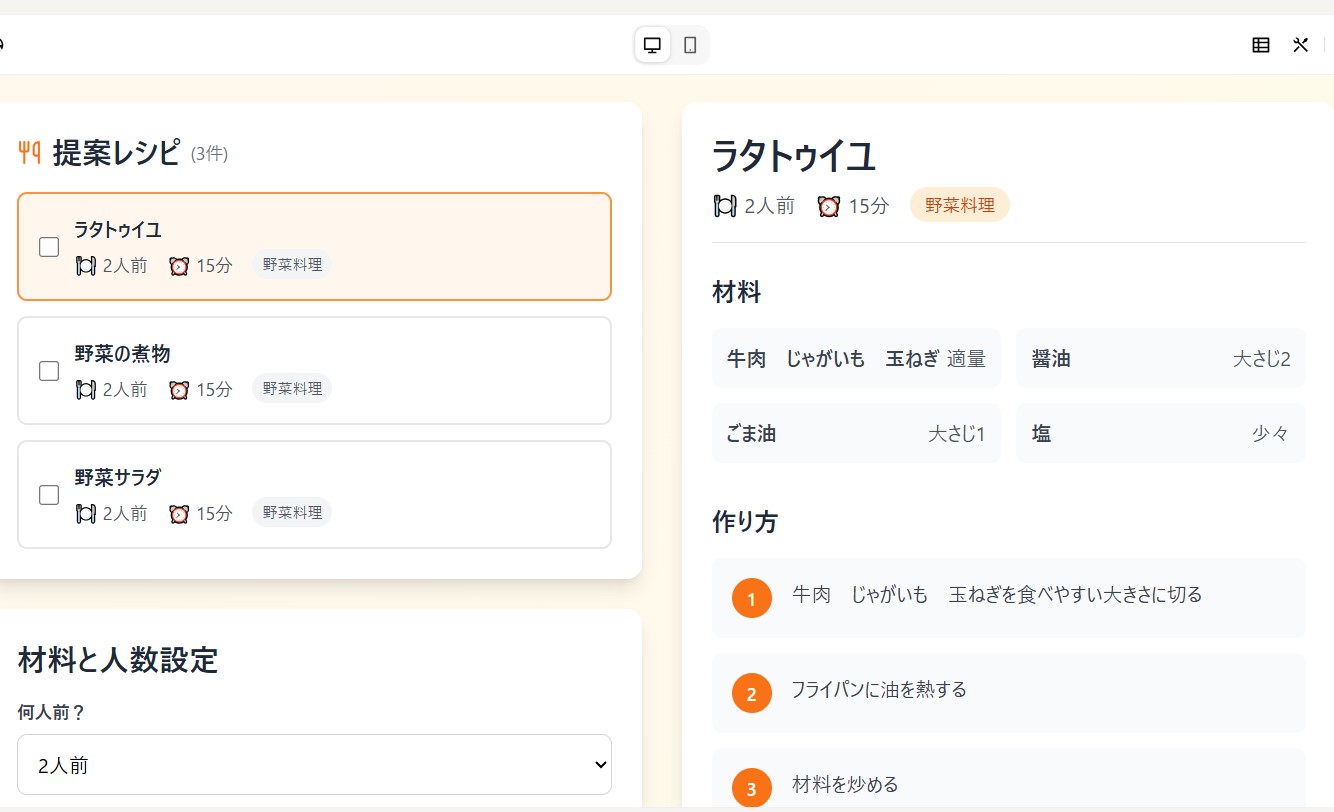Select the desktop monitor preview icon
1334x812 pixels.
652,45
